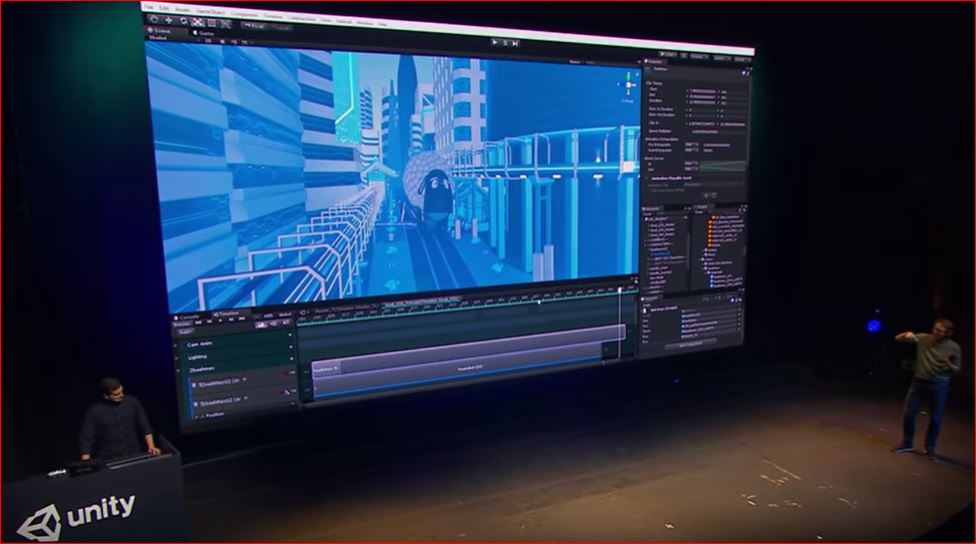Click the Add button in Timeline panel
This screenshot has height=544, width=976.
pos(185,332)
